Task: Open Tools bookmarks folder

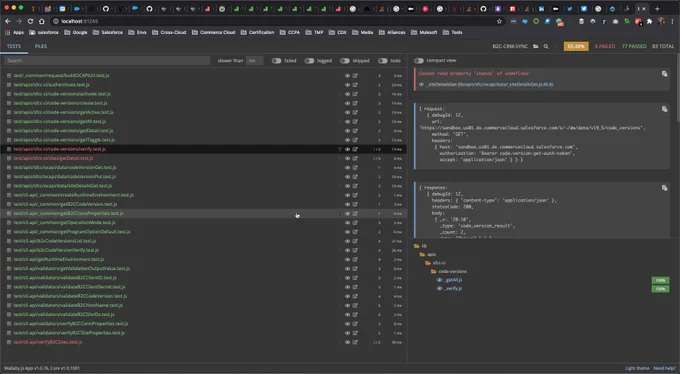Action: [x=453, y=32]
